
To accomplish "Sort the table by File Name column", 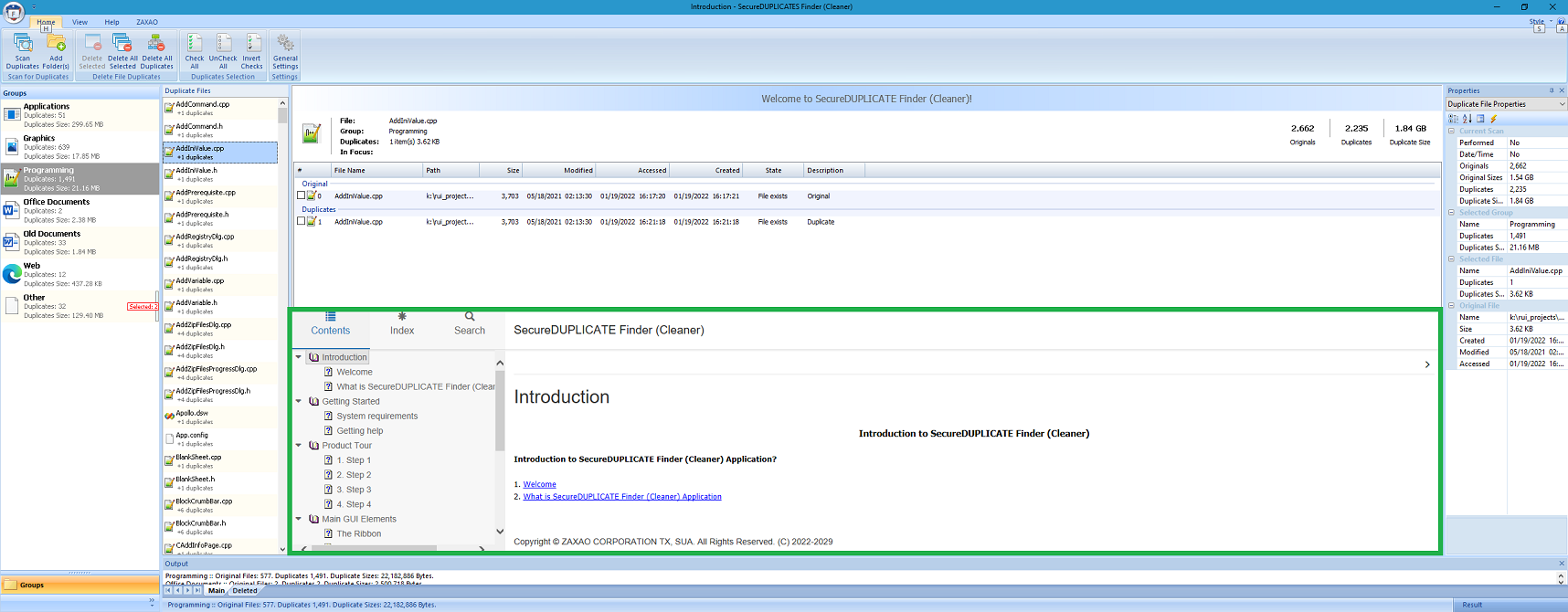I will [376, 170].
